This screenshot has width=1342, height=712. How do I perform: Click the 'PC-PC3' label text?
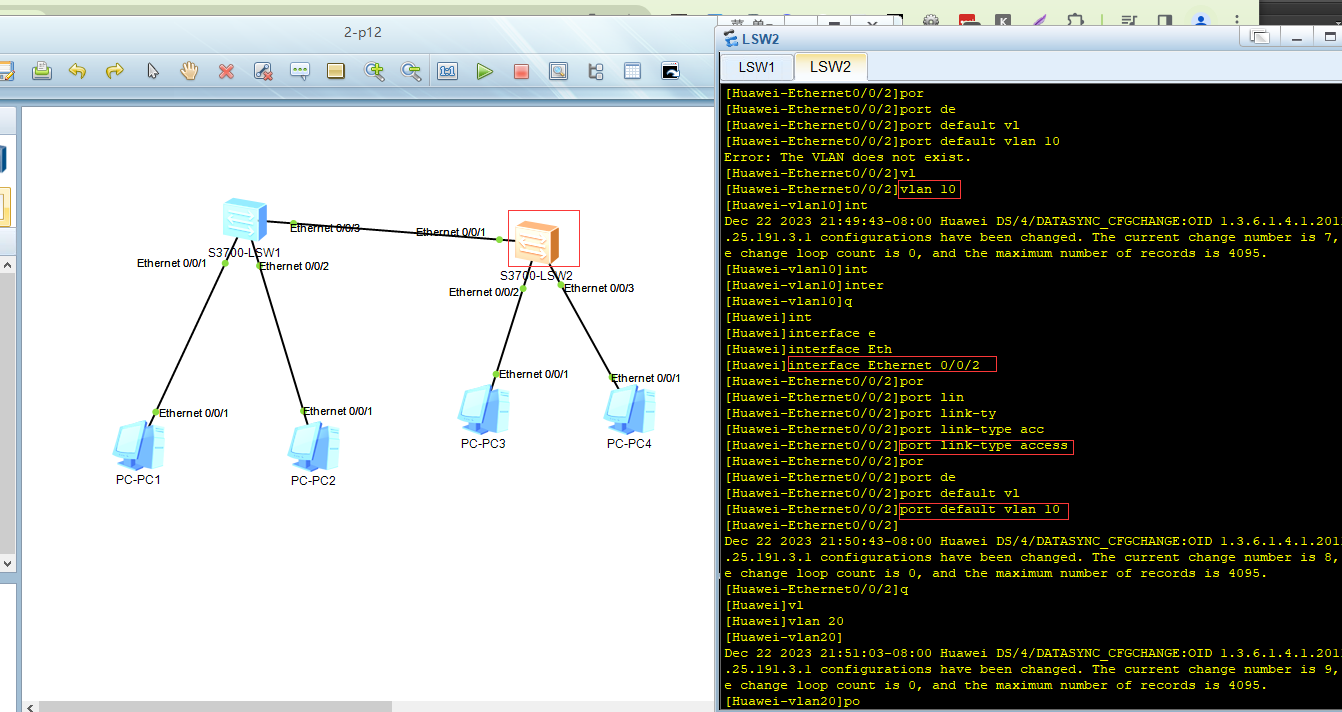point(483,443)
